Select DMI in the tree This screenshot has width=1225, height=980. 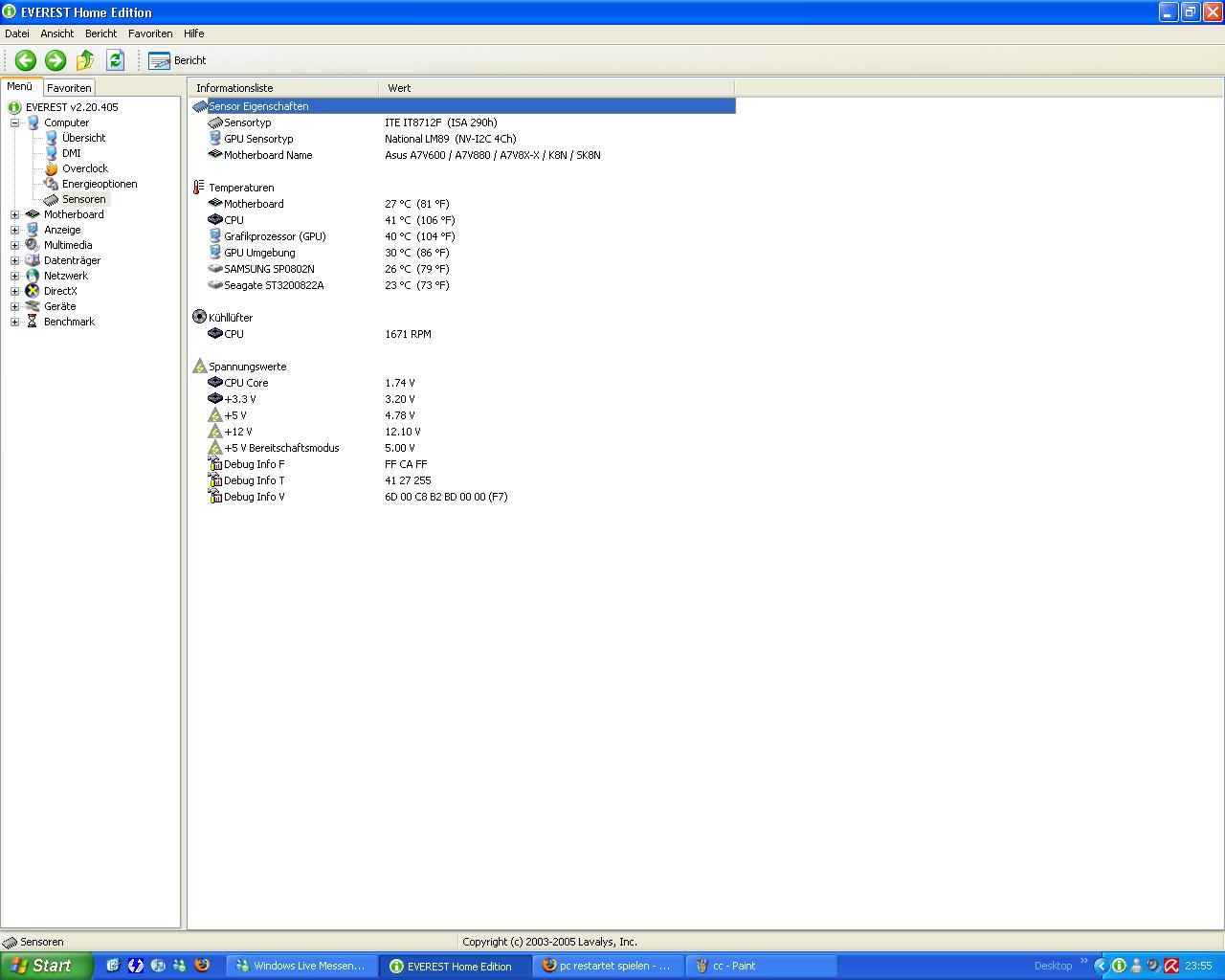72,153
